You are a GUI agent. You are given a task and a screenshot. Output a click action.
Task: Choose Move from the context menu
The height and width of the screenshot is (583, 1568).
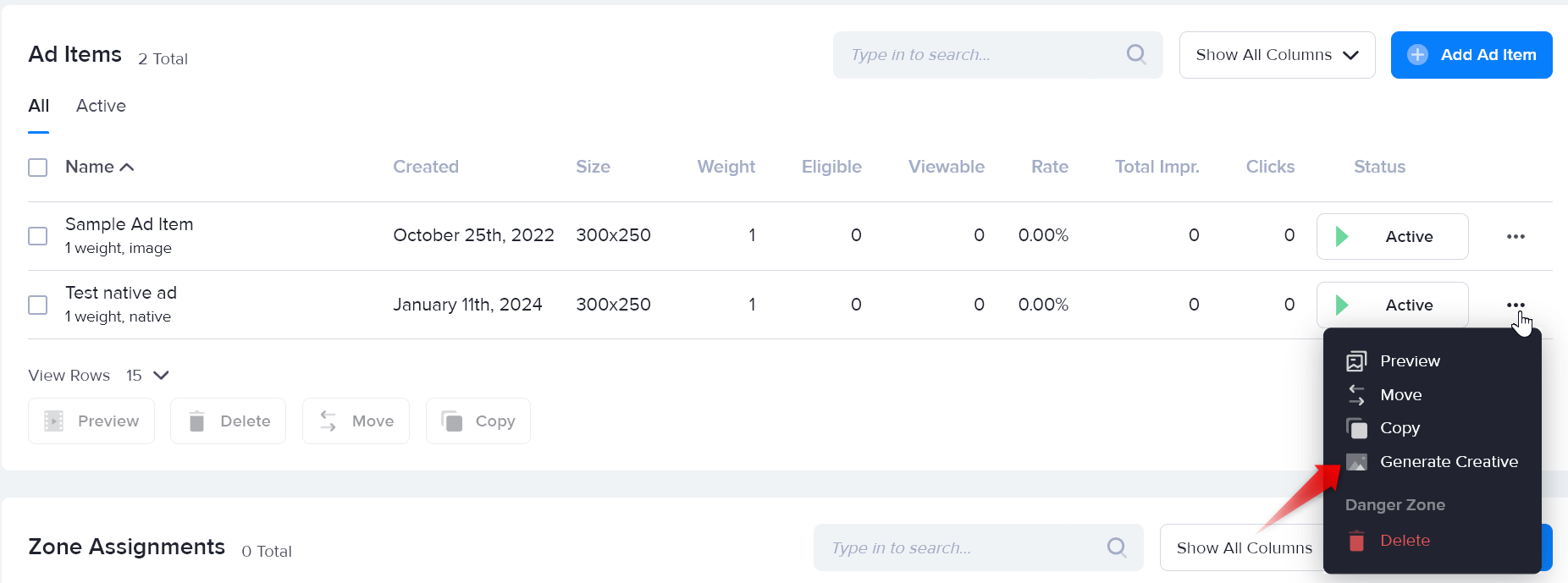(x=1400, y=395)
